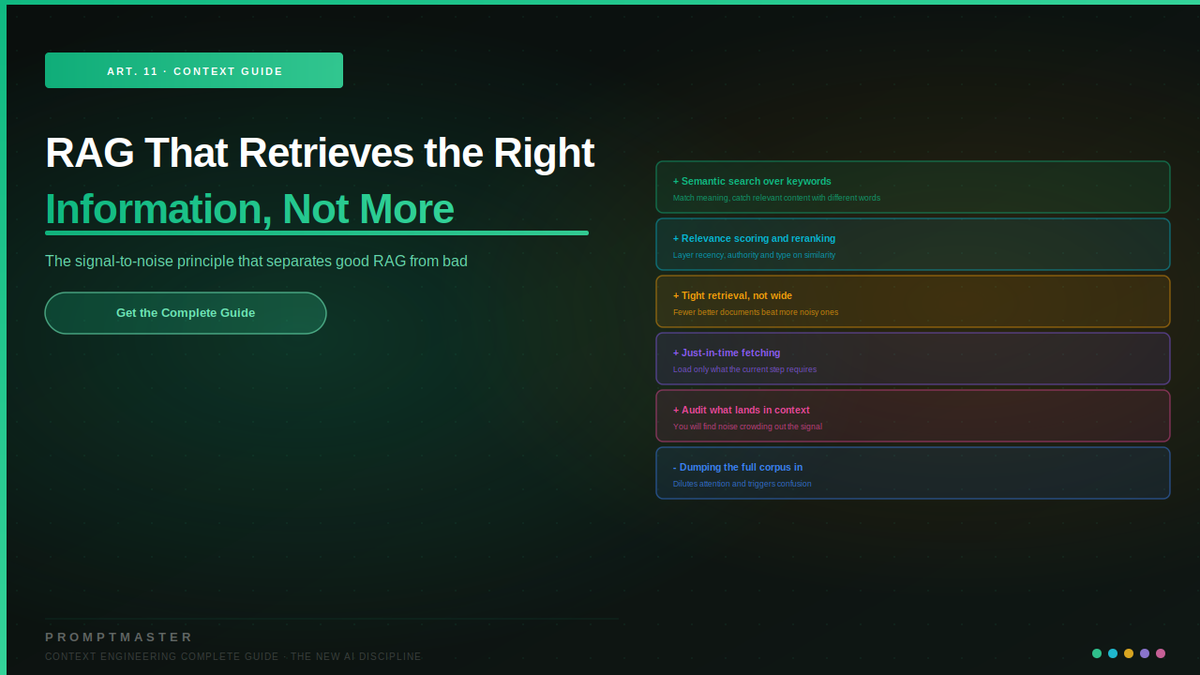Click the pink dot indicator
Screen dimensions: 1200x675
tap(1161, 653)
